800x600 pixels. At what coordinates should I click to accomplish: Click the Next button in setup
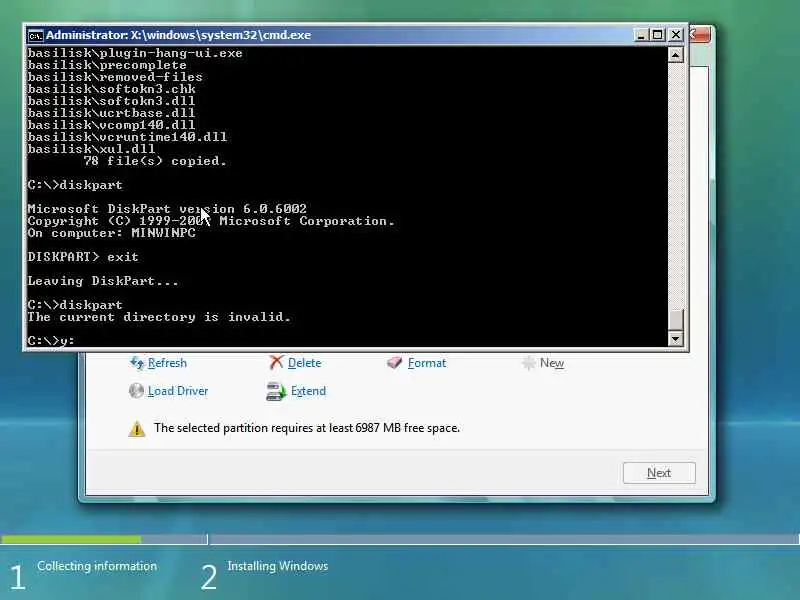(x=659, y=473)
